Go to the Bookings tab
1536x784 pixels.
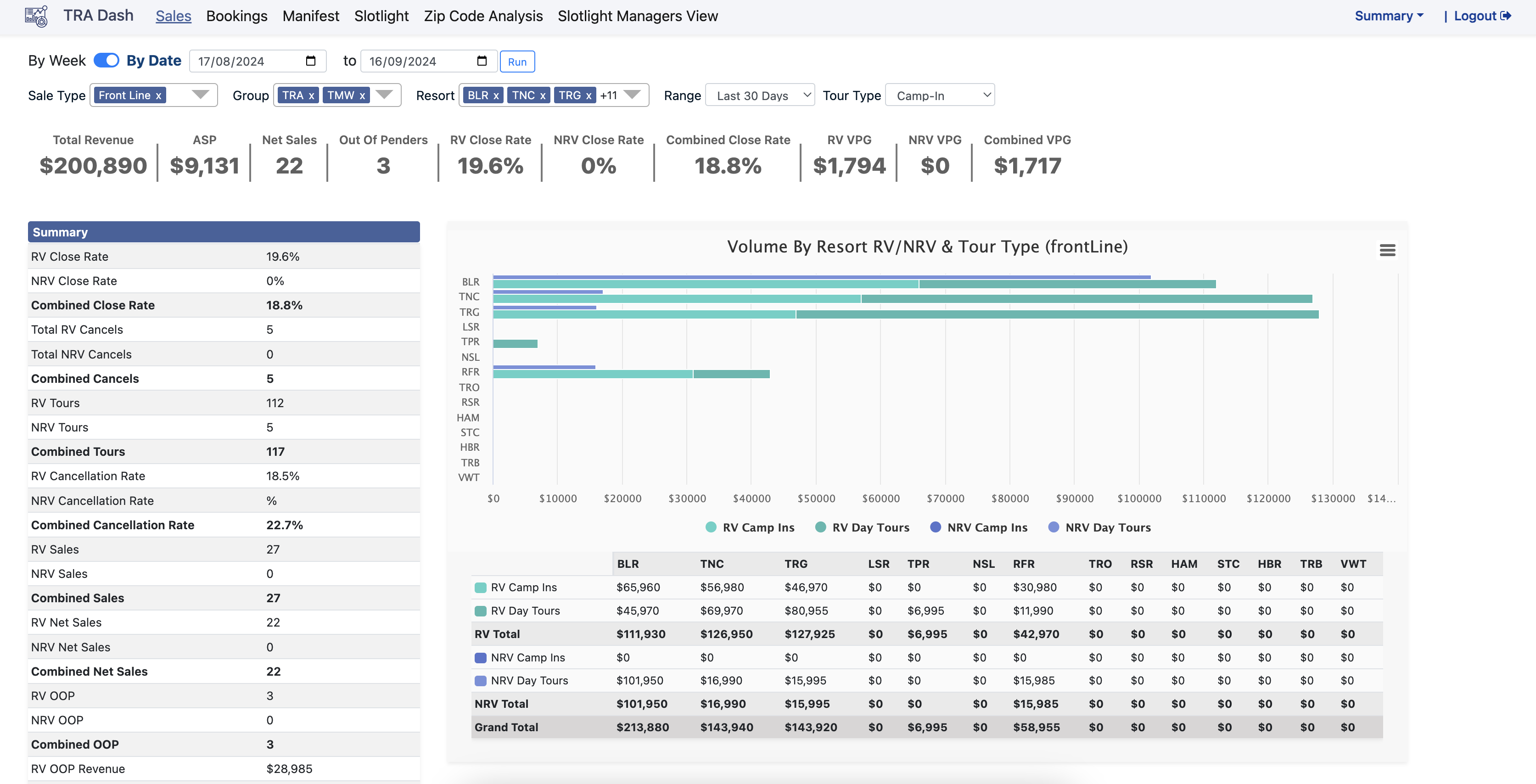tap(237, 16)
